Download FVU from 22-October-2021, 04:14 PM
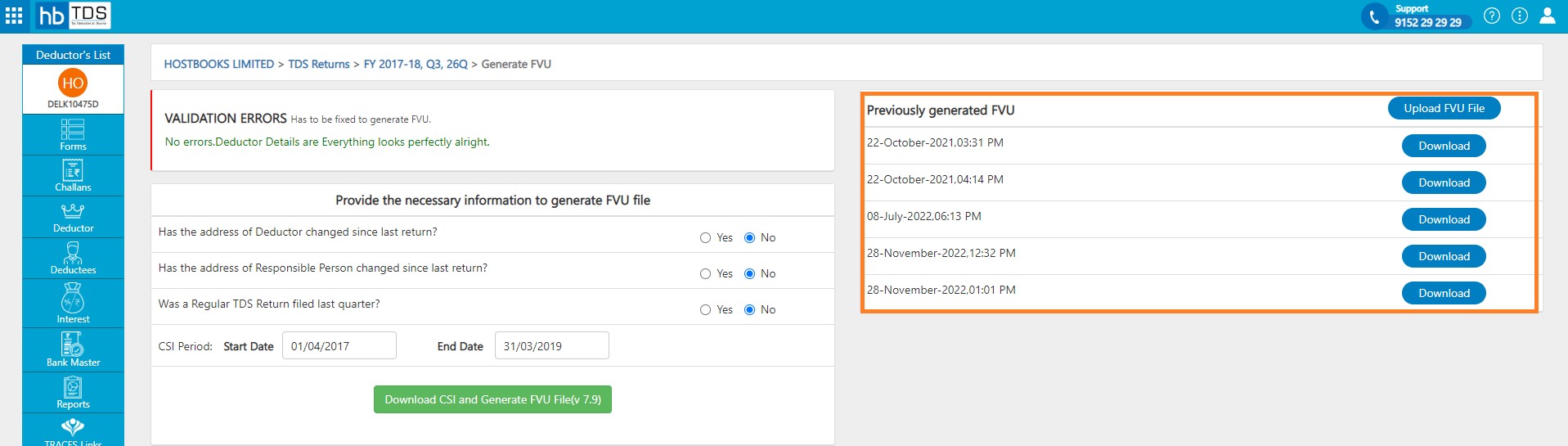The width and height of the screenshot is (1568, 446). tap(1444, 182)
